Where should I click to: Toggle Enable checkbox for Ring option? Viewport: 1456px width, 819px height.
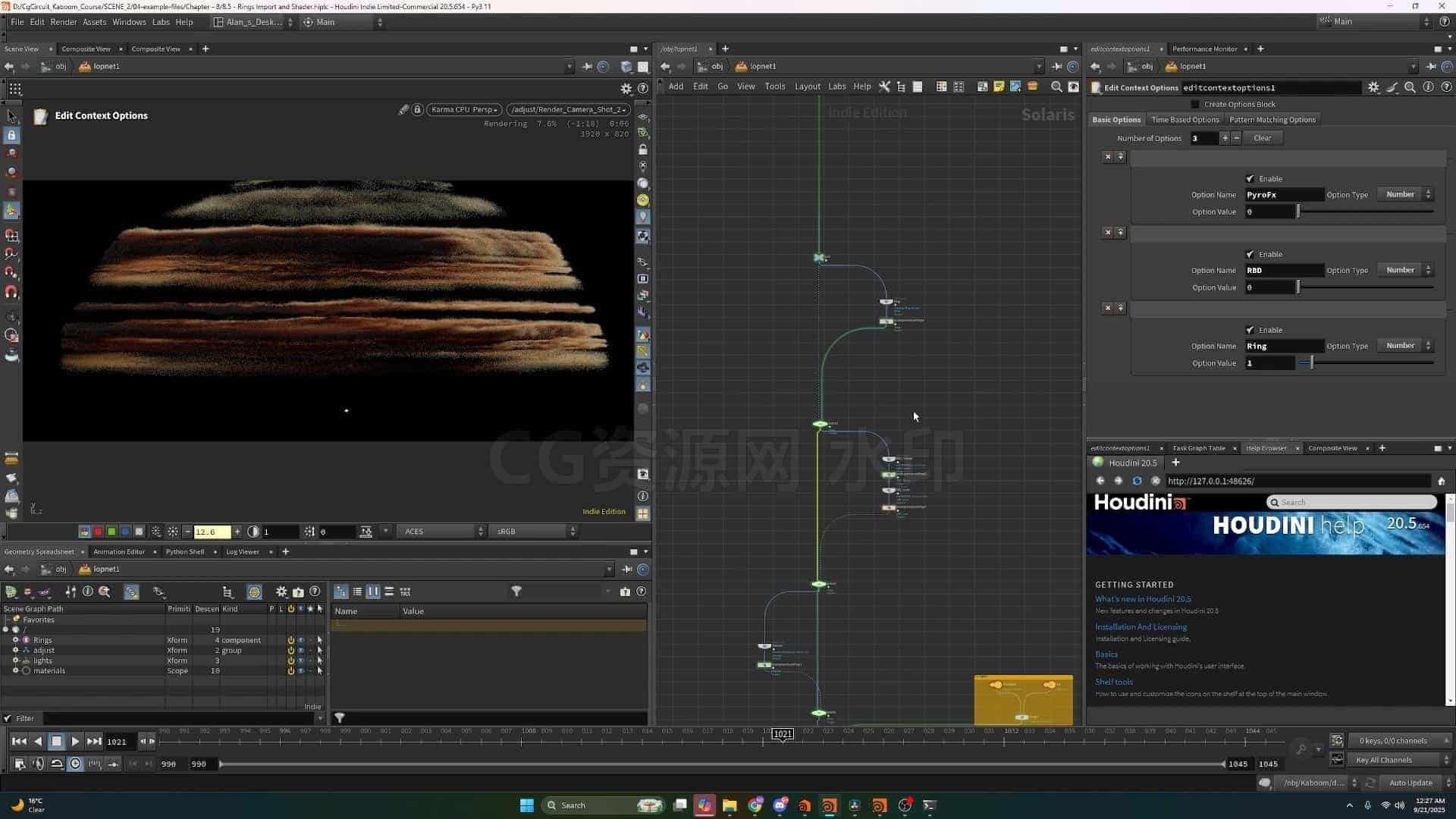[x=1250, y=330]
